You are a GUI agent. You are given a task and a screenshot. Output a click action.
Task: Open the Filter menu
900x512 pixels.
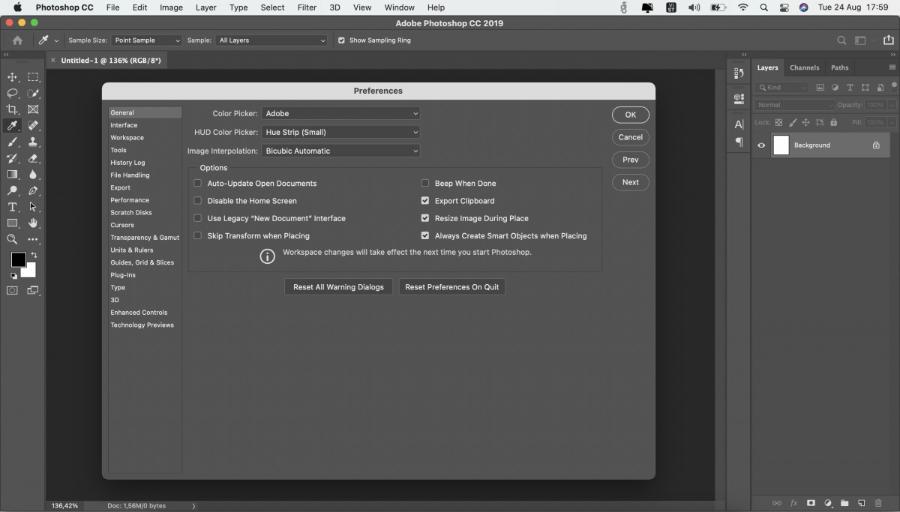pos(308,7)
